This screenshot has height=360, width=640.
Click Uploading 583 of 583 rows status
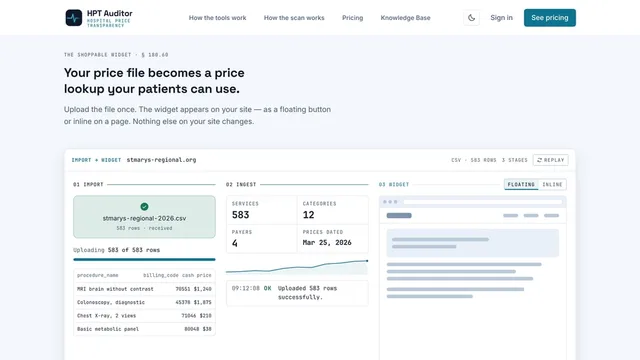coord(117,250)
